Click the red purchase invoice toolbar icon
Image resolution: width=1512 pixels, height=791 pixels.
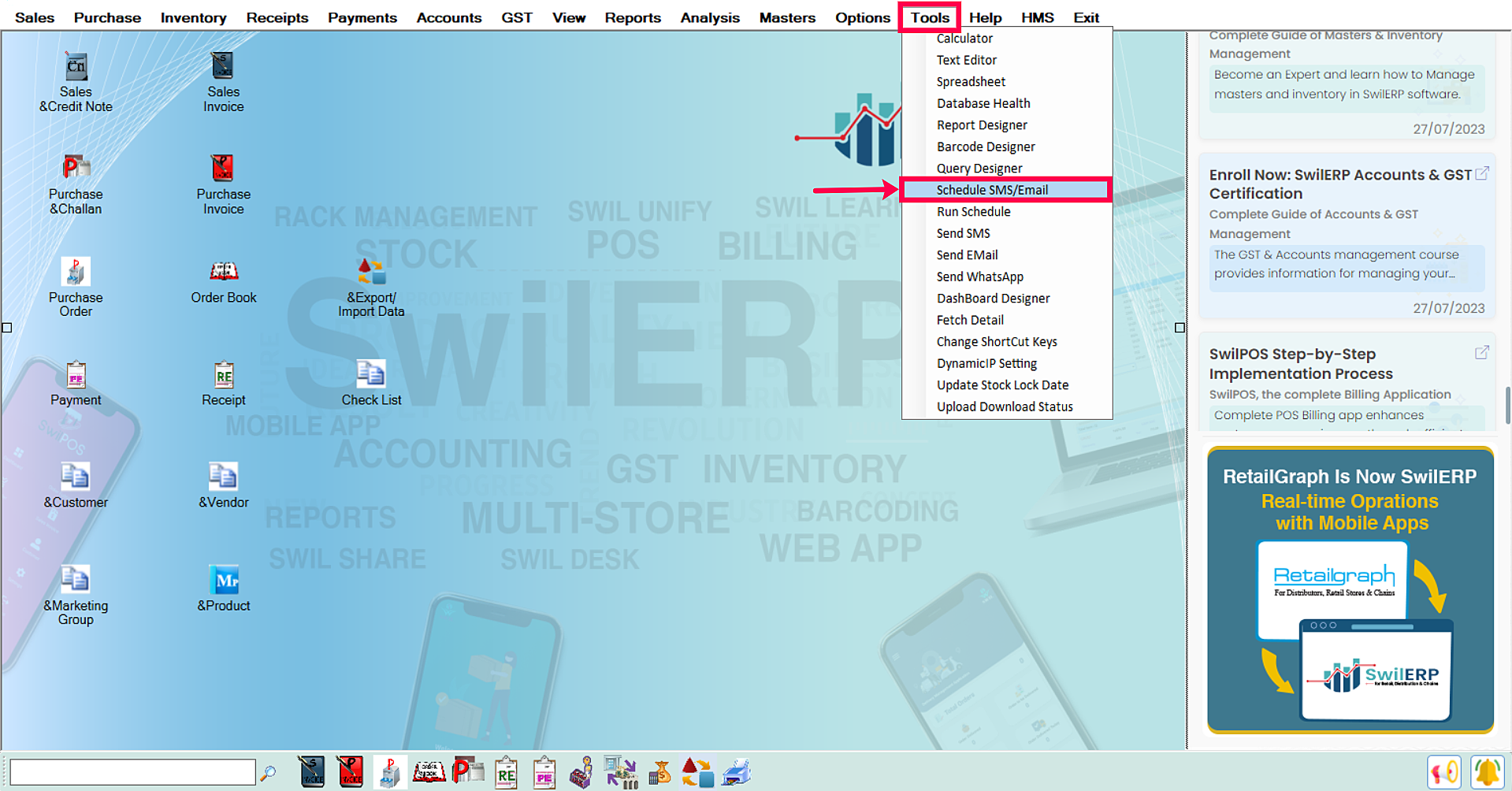pyautogui.click(x=350, y=772)
